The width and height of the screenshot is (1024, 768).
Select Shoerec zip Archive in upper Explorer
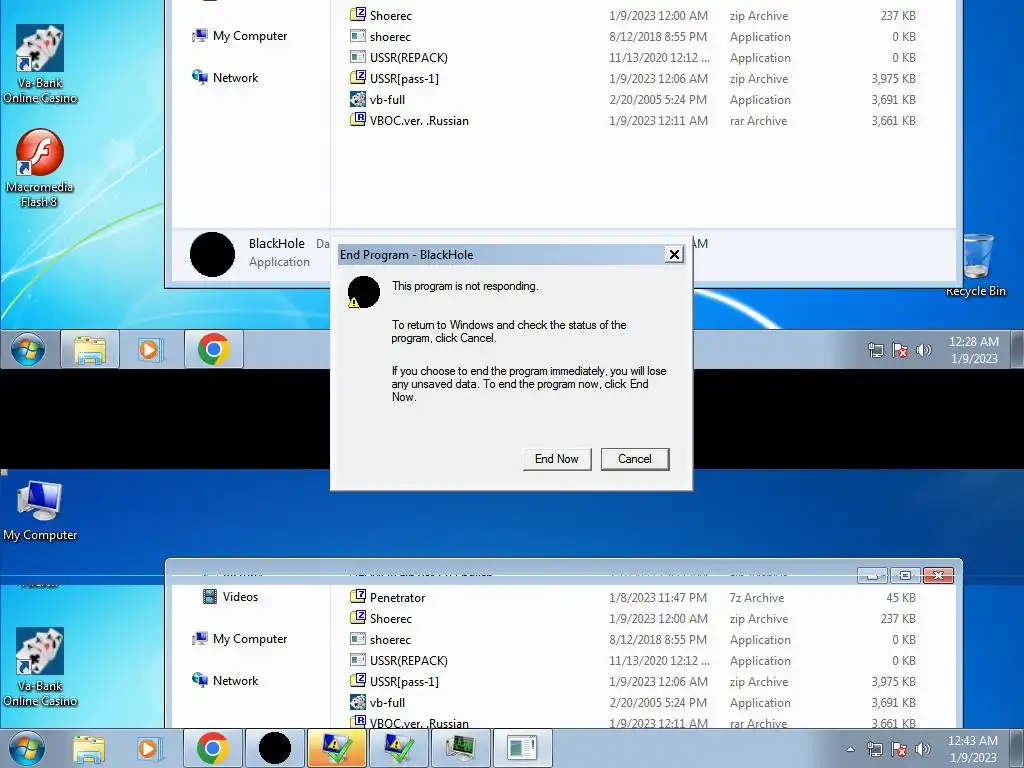[633, 16]
